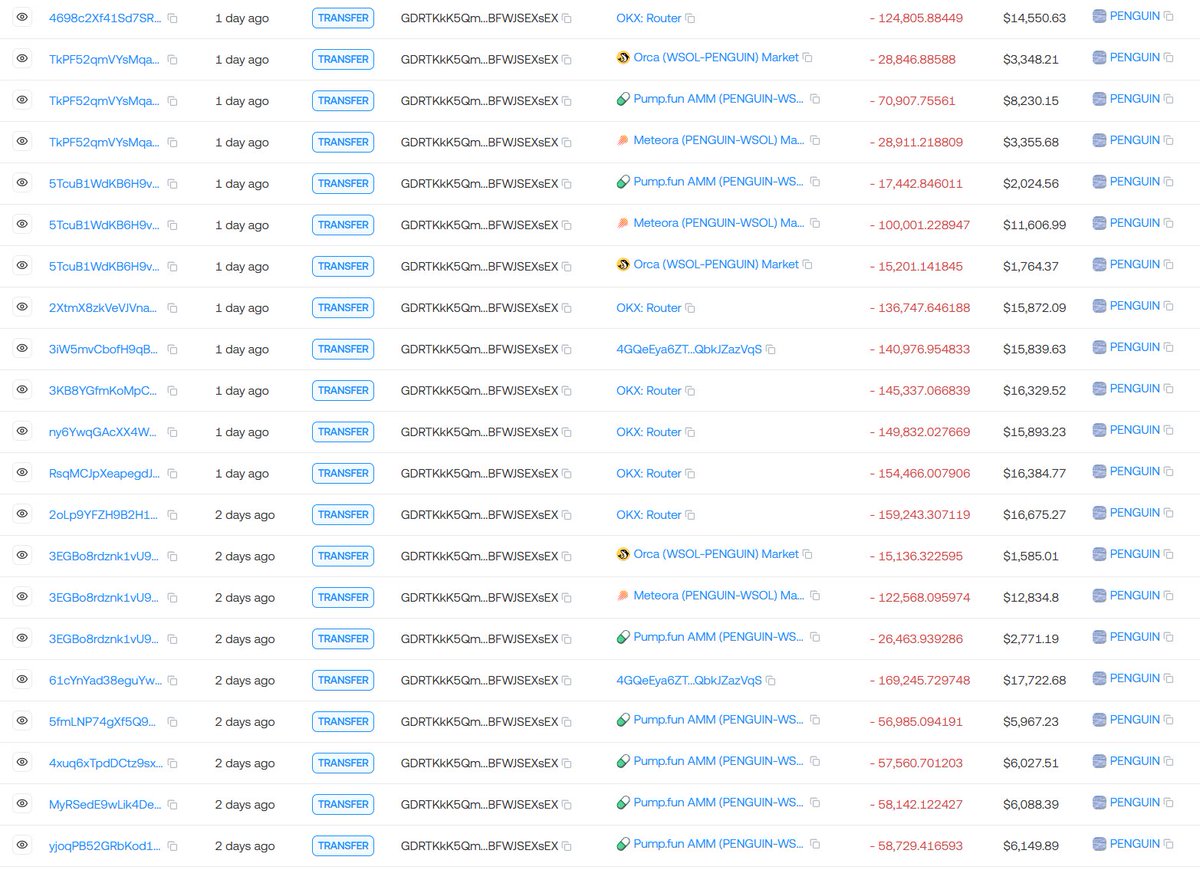
Task: Copy Pump.fun AMM address in the $8,230.15 row
Action: coord(815,99)
